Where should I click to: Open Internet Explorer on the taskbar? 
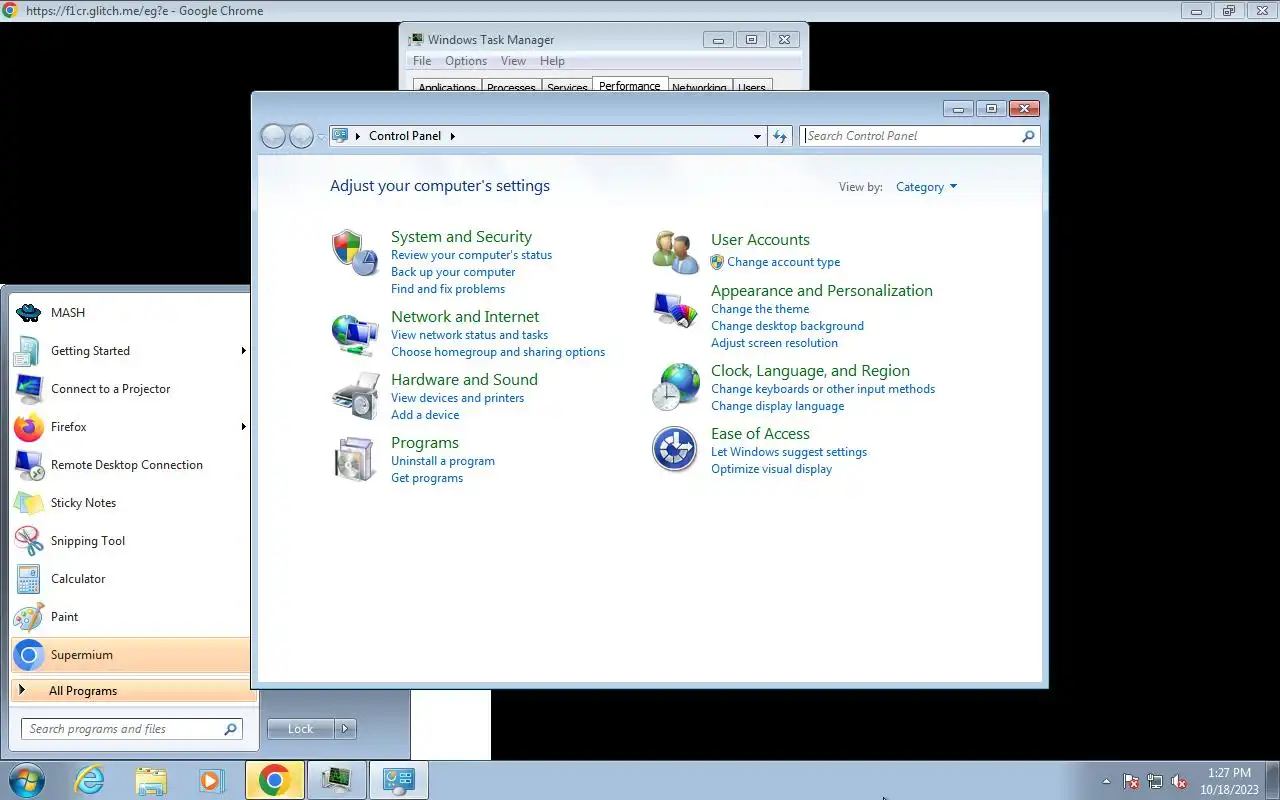(x=90, y=780)
